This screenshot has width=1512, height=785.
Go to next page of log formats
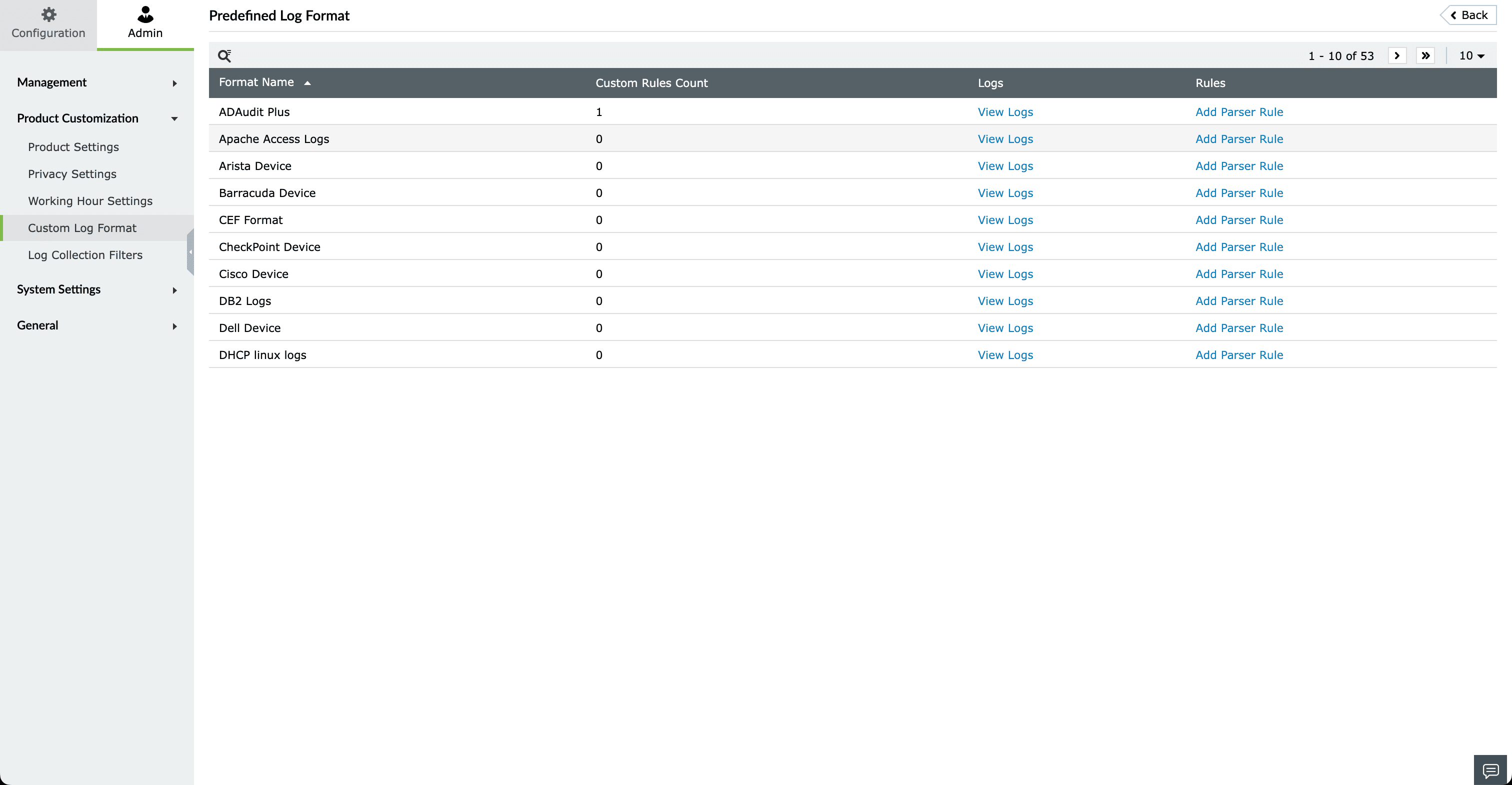1397,56
